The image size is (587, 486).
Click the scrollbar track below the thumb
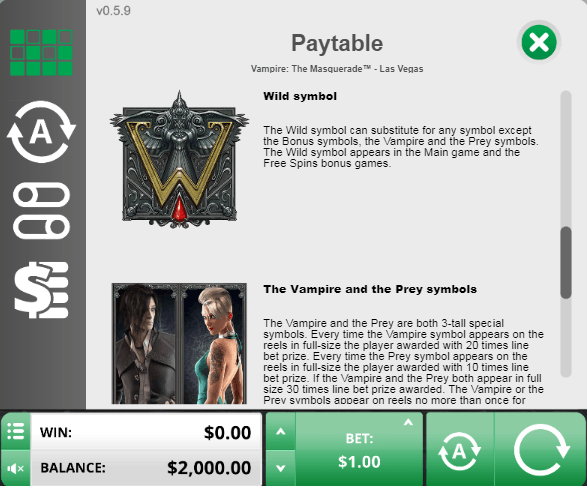[566, 337]
